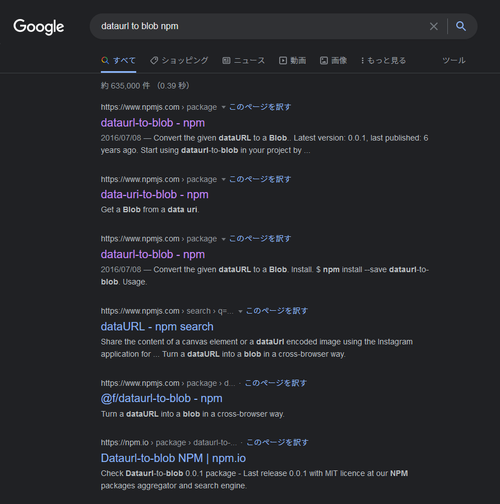This screenshot has height=504, width=500.
Task: Open the data-uri-to-blob - npm result
Action: (x=154, y=194)
